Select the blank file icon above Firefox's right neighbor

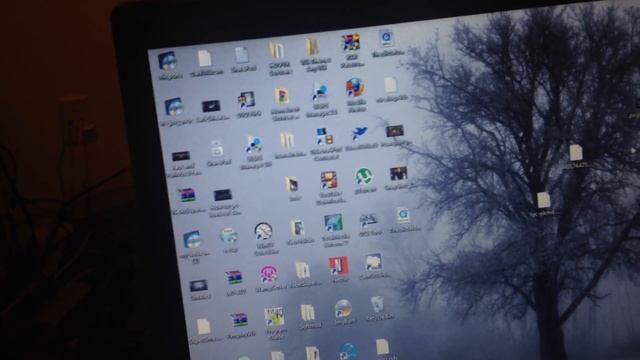tap(390, 85)
